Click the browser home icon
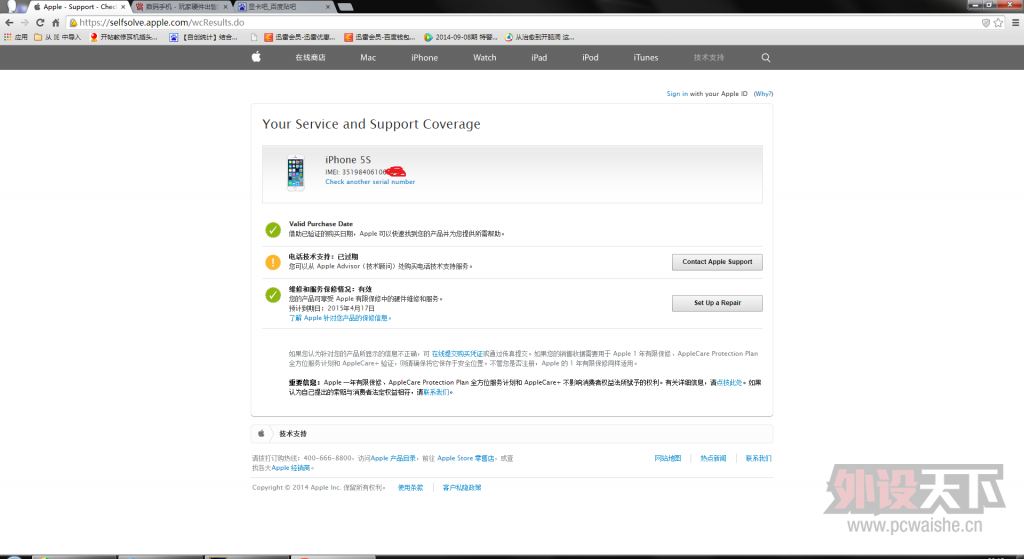 (x=56, y=22)
